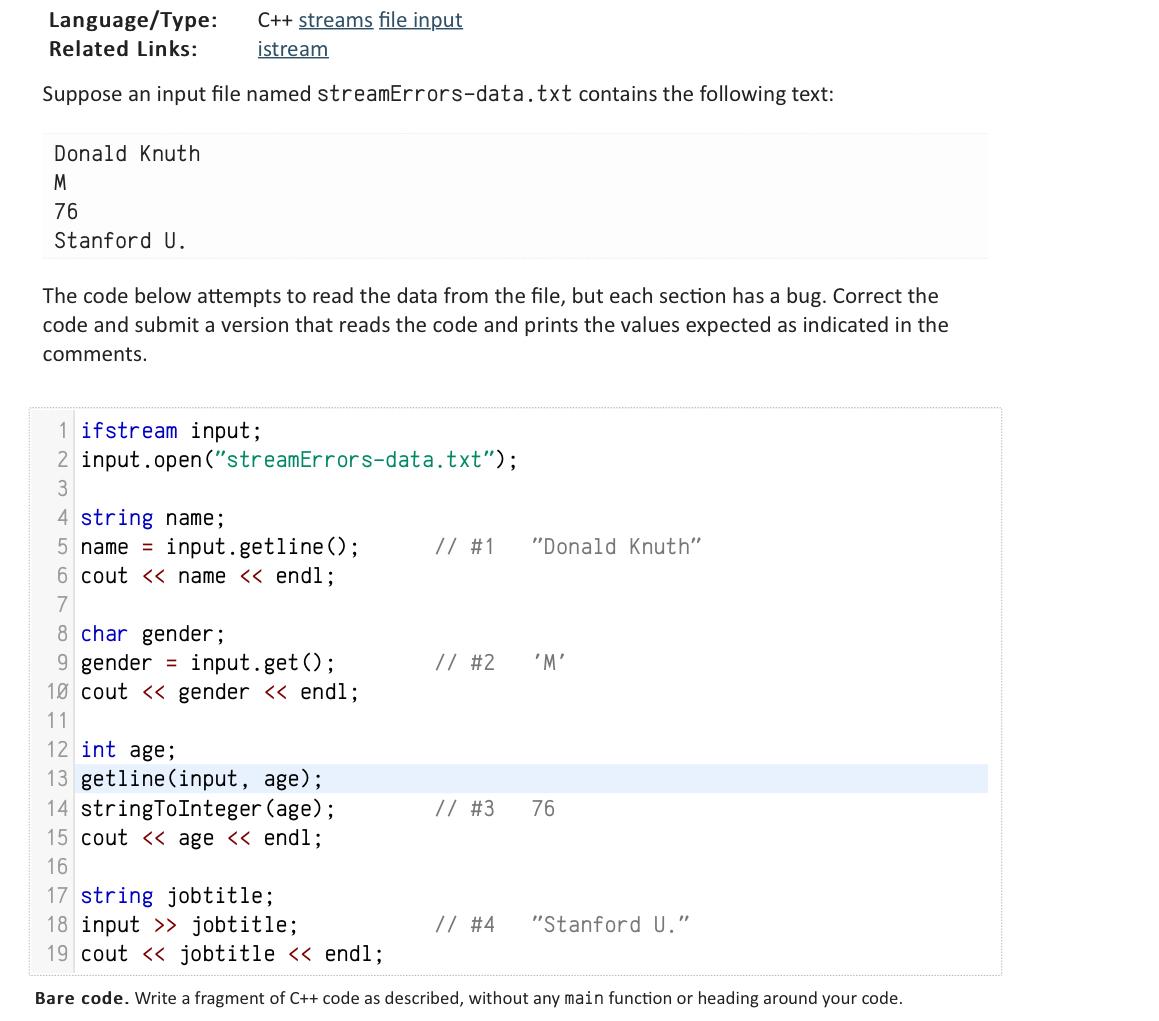Select the comment '// #1 "Donald Knuth"'
The height and width of the screenshot is (1021, 1159).
click(568, 546)
